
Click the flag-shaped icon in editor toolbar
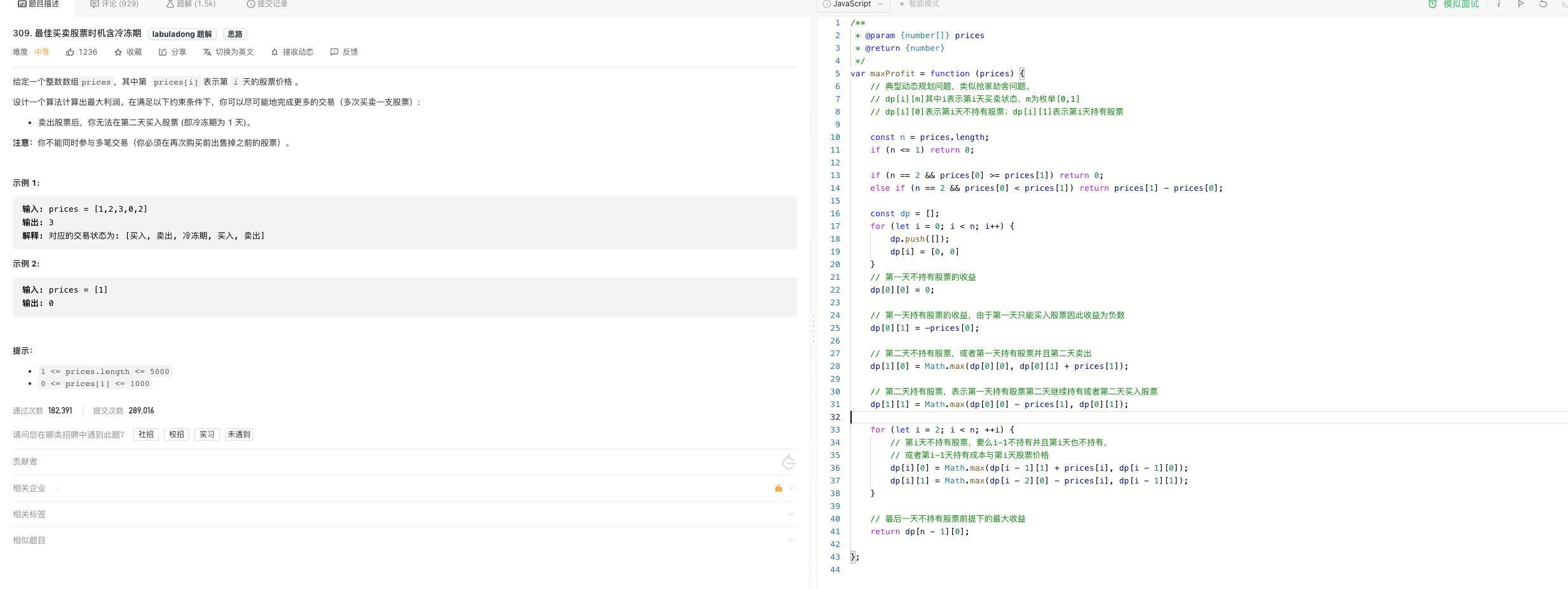pyautogui.click(x=1521, y=4)
